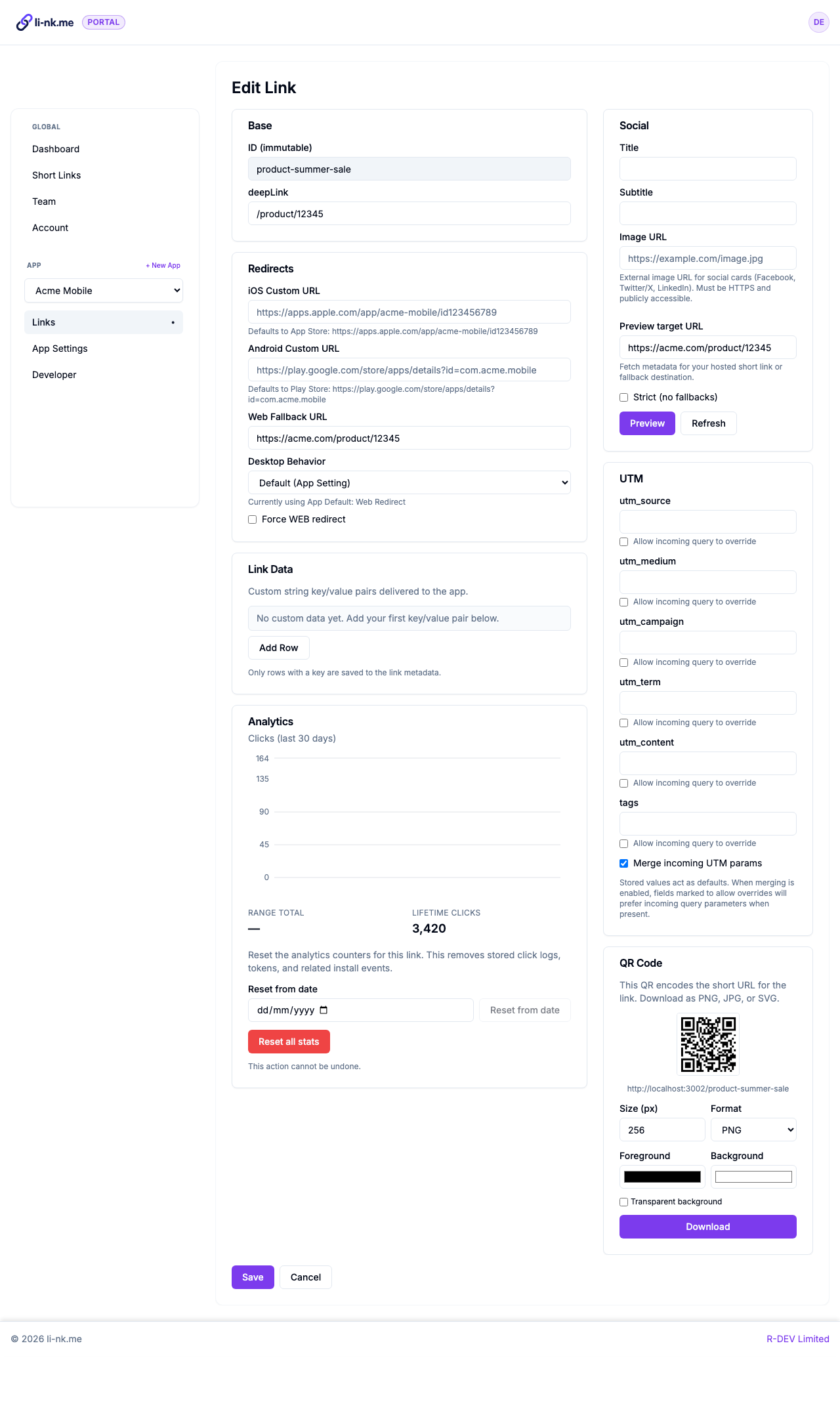The height and width of the screenshot is (1419, 840).
Task: Click the Reset all stats button
Action: click(x=288, y=1042)
